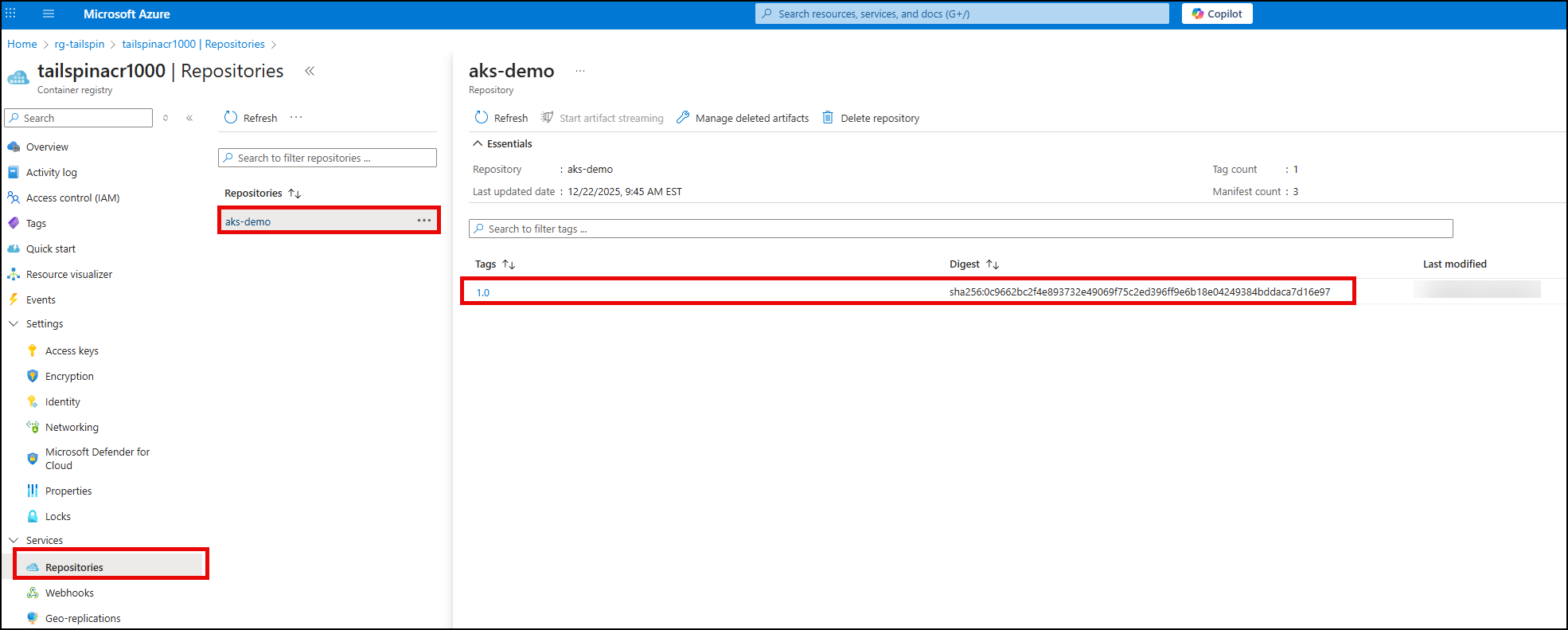Click the Locks padlock icon

tap(33, 516)
